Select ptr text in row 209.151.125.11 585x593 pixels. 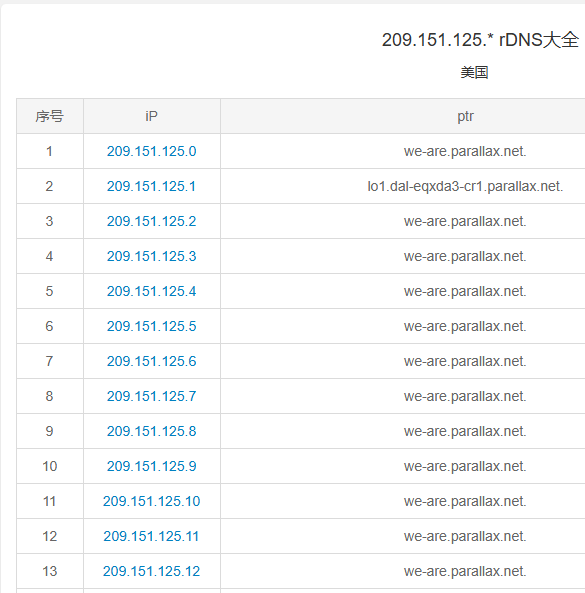click(465, 536)
